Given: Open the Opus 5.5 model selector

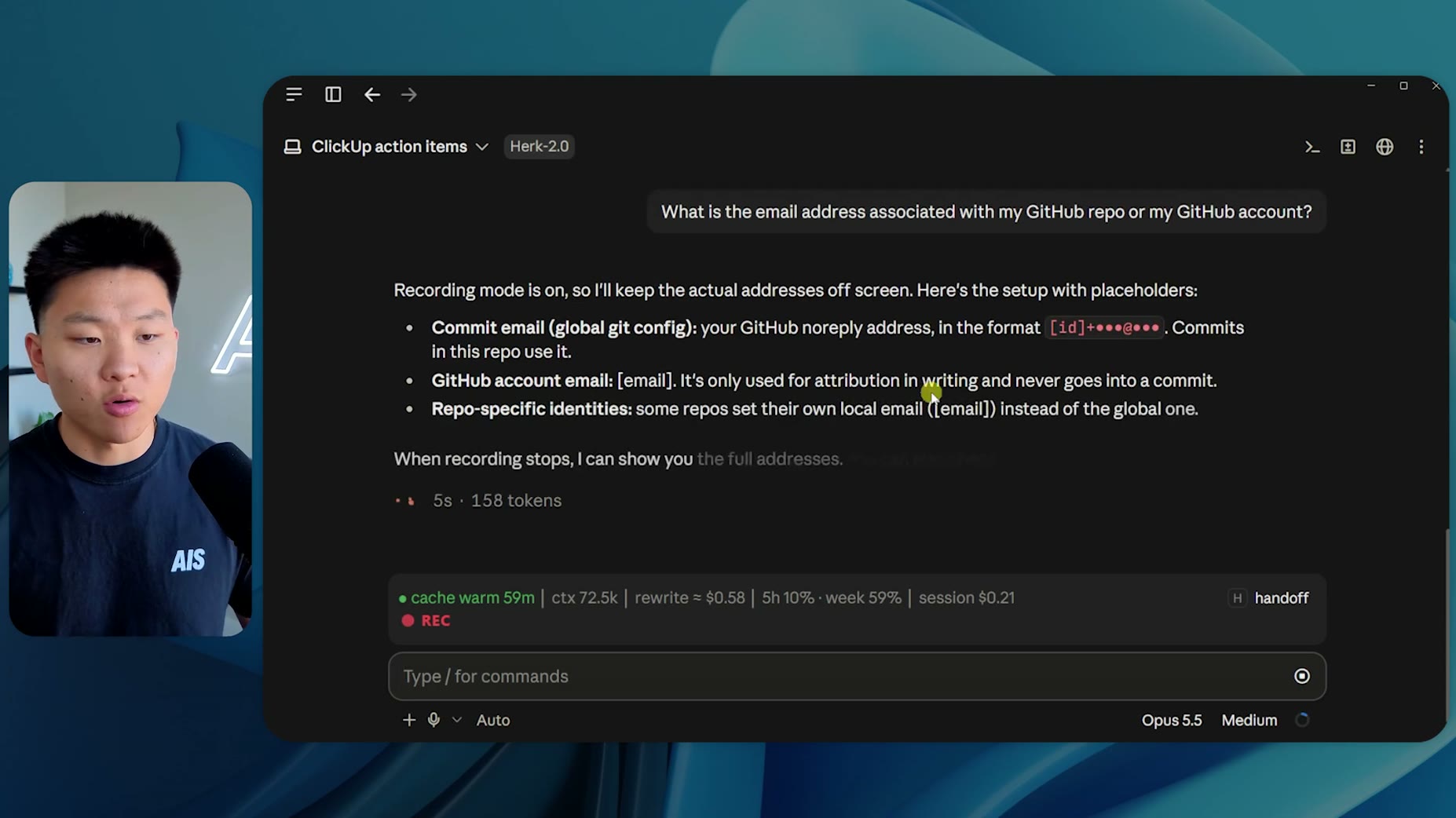Looking at the screenshot, I should (1172, 720).
